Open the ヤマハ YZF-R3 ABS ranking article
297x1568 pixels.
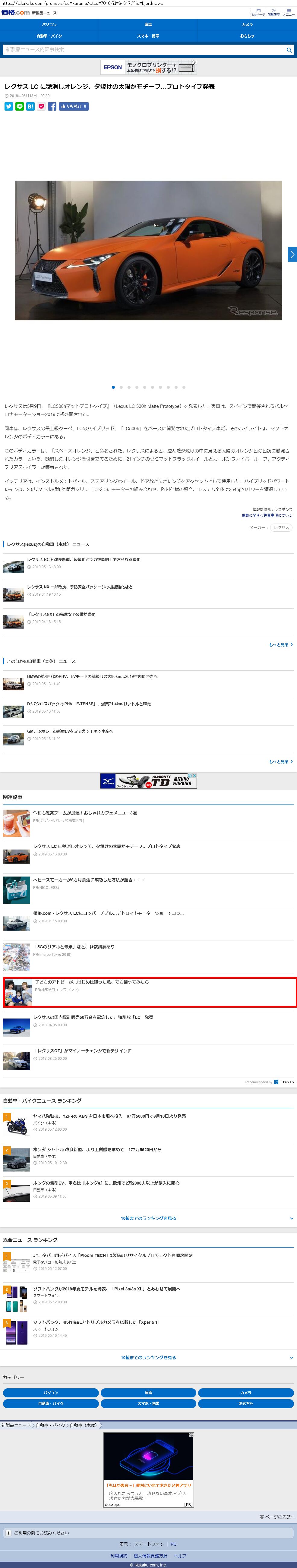(109, 1116)
